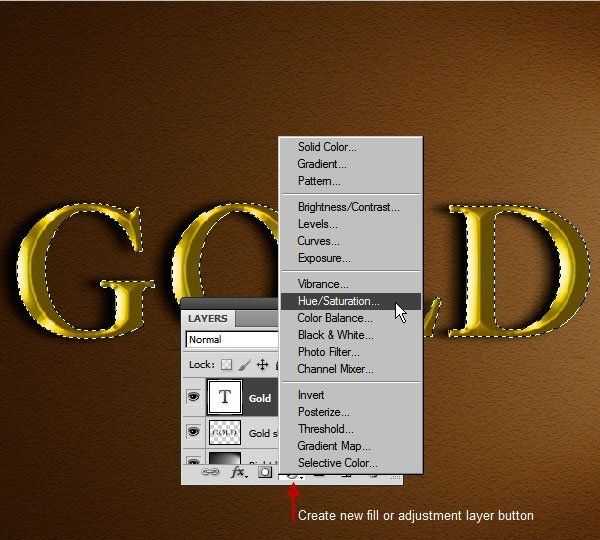Switch to the Layers panel tab

click(x=208, y=319)
